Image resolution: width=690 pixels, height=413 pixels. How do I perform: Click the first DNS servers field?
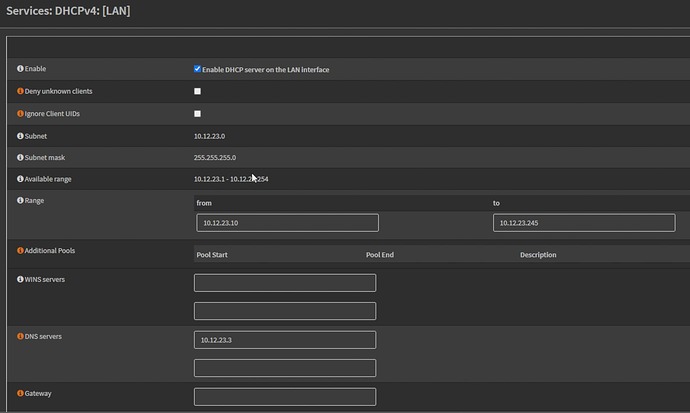285,340
